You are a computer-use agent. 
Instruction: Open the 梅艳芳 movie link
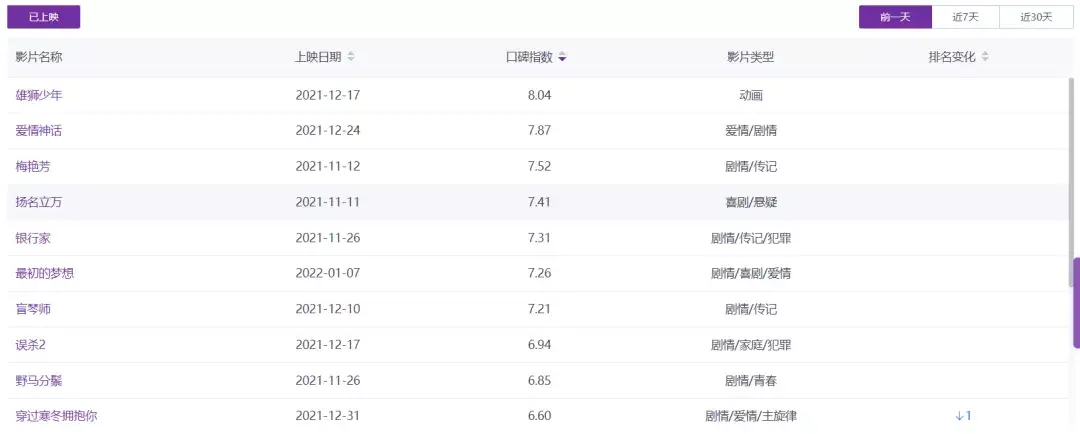click(33, 167)
